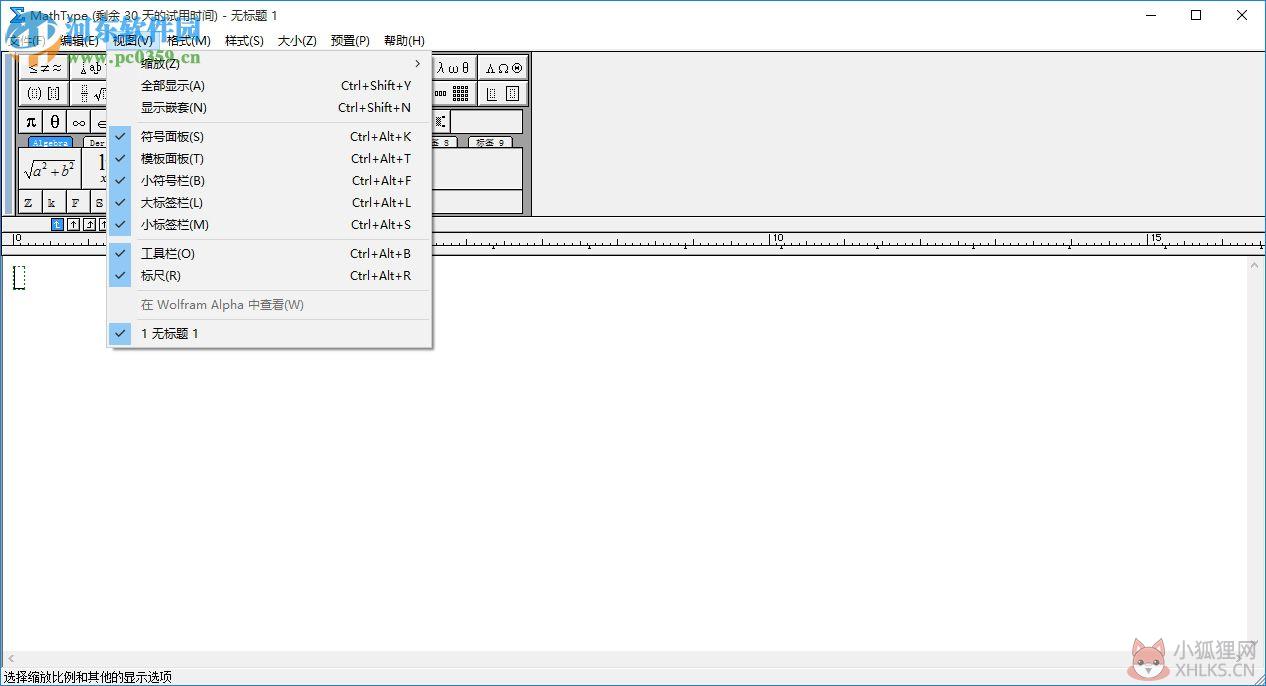Uncheck 模板面板(T) in View menu
Screen dimensions: 1266x686
(270, 159)
